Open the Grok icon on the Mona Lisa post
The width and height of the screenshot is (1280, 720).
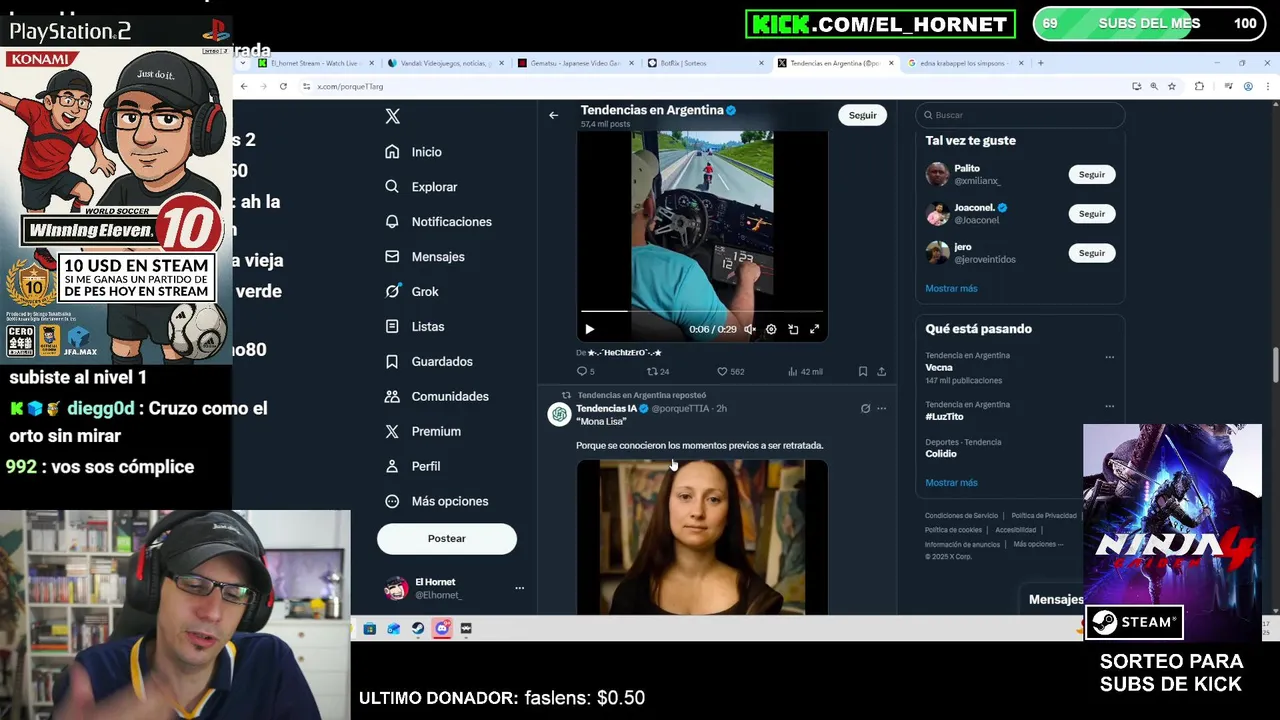pos(865,409)
